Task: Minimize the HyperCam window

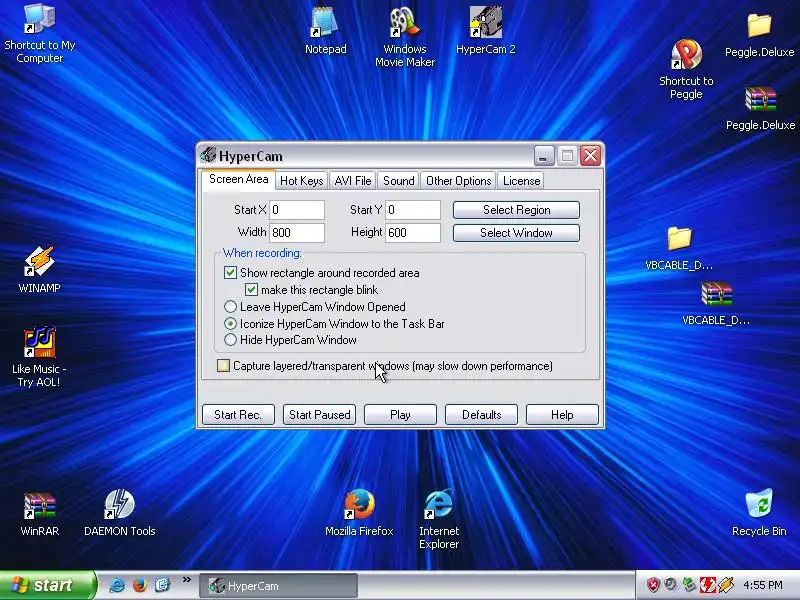Action: click(544, 156)
